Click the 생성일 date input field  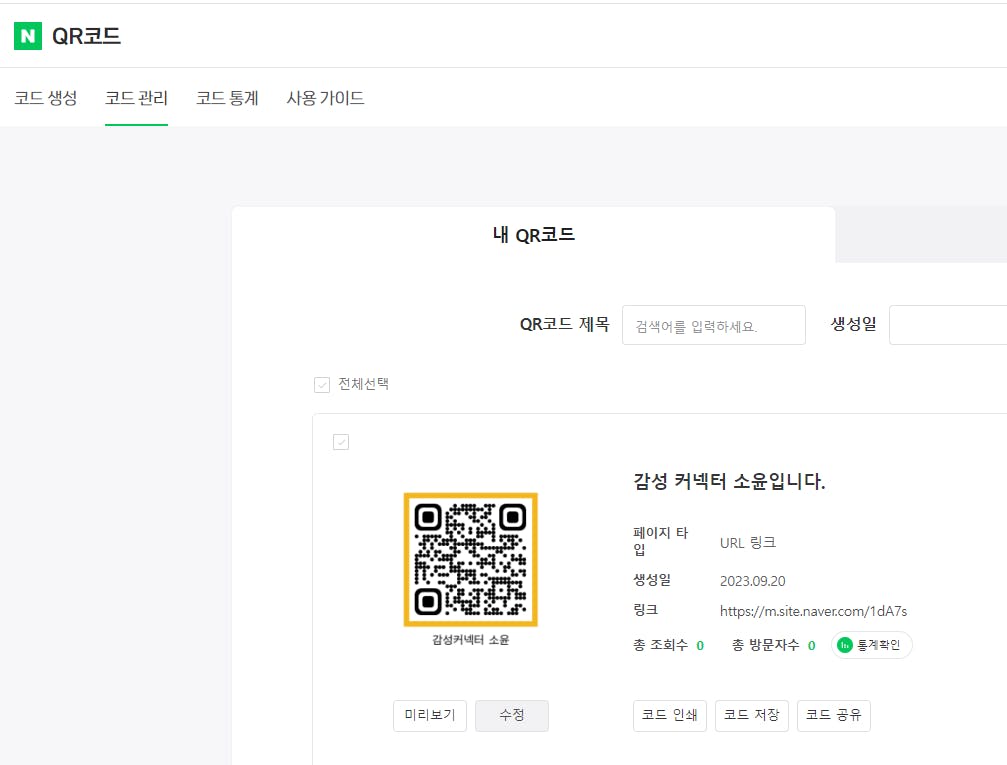tap(948, 325)
